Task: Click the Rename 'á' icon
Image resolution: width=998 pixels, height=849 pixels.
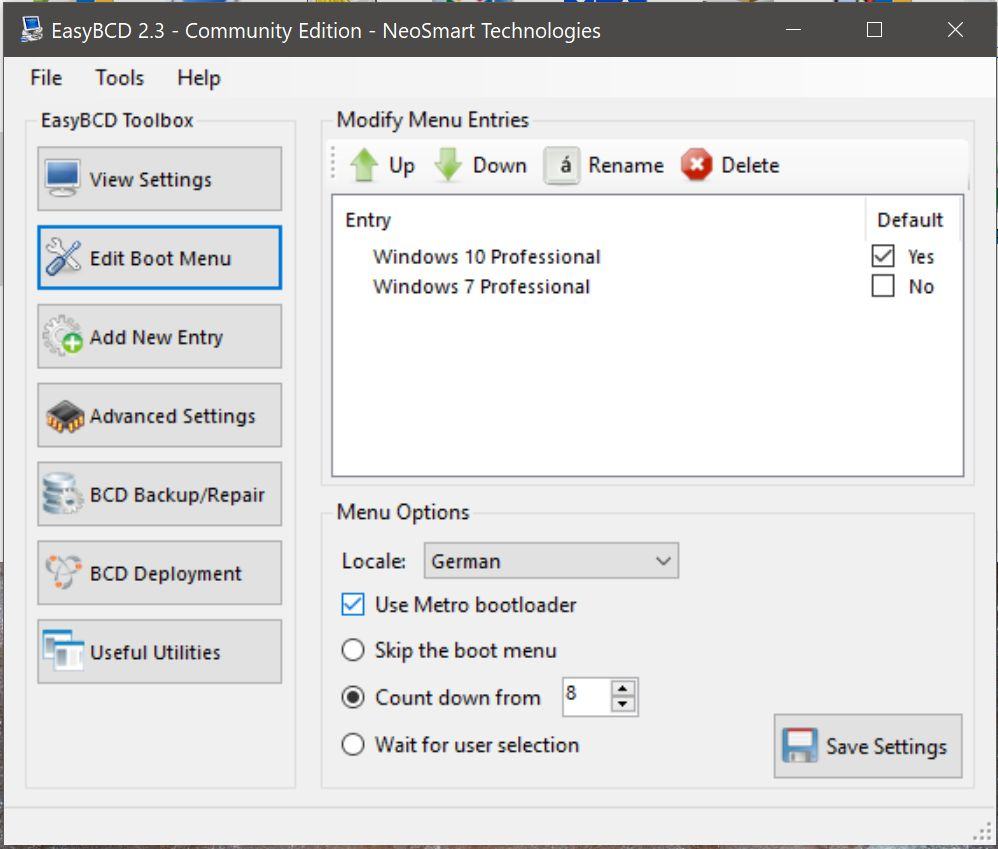Action: coord(561,165)
